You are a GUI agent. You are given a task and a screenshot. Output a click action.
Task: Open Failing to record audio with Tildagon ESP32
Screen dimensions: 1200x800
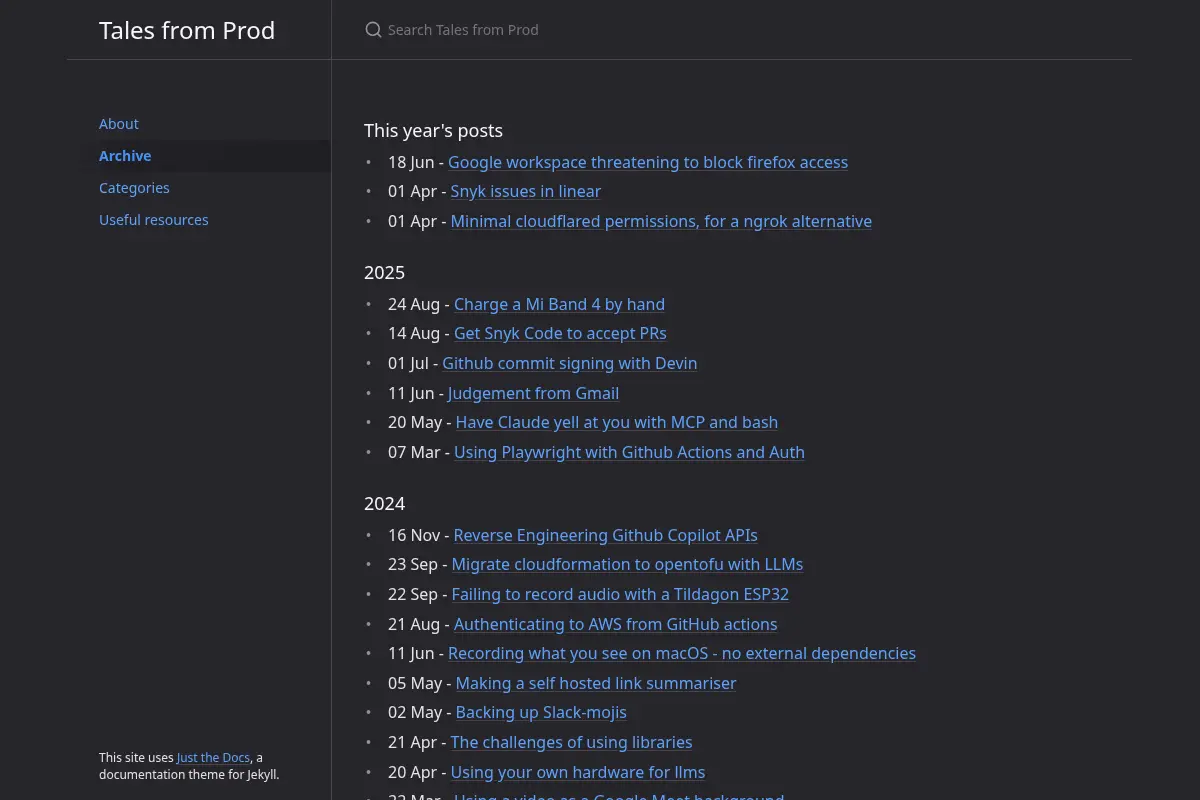pos(620,594)
